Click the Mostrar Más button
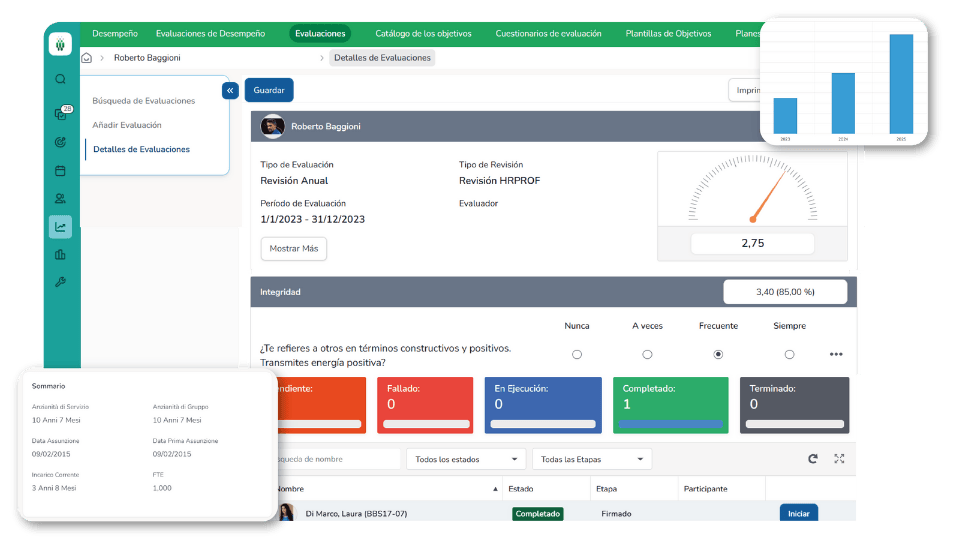 pyautogui.click(x=293, y=248)
